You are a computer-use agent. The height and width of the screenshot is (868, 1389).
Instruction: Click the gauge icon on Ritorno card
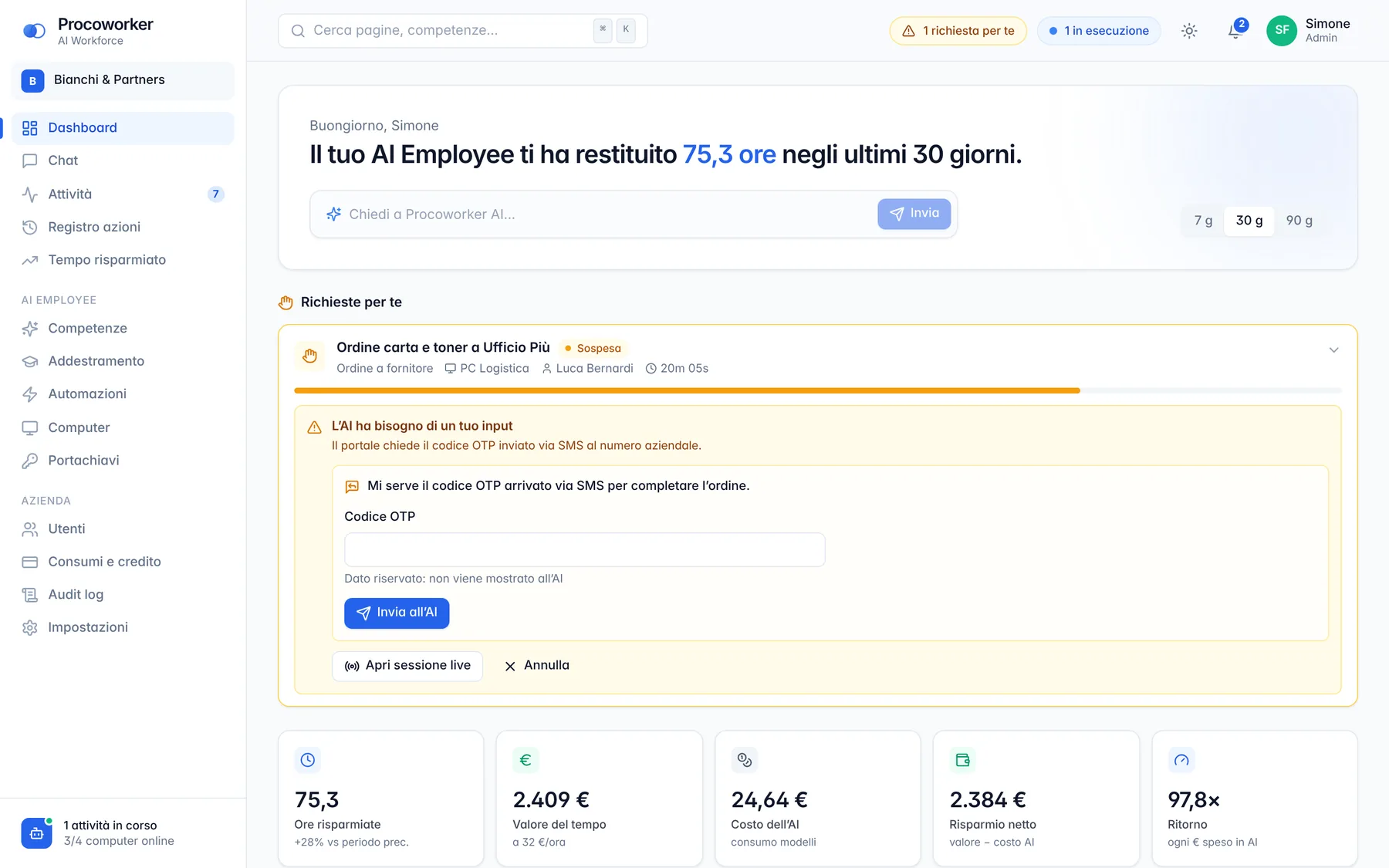(1181, 760)
